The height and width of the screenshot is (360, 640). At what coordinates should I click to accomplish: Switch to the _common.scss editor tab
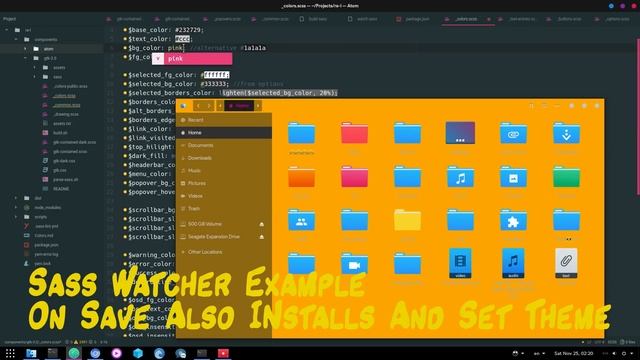(276, 19)
